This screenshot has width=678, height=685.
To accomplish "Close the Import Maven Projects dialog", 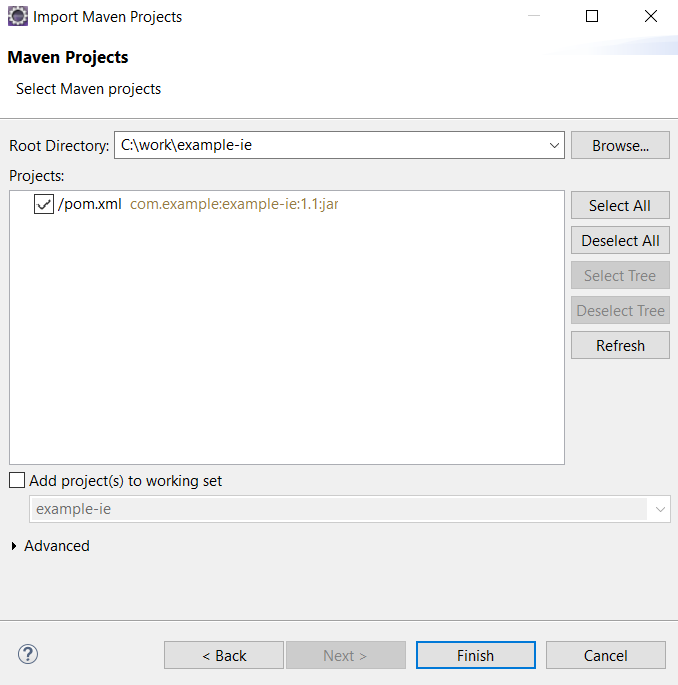I will click(651, 16).
